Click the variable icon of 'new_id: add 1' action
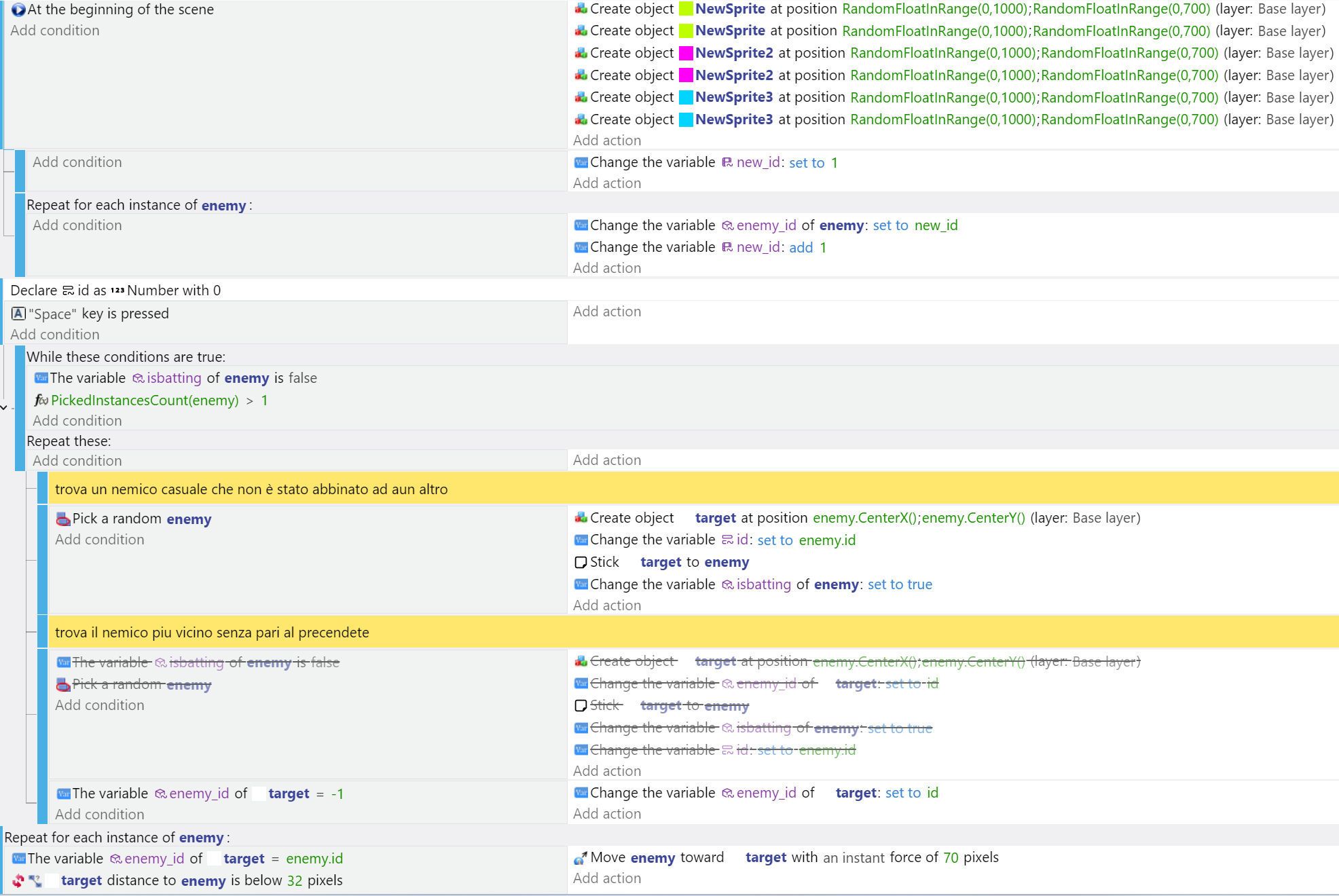The image size is (1339, 896). point(581,247)
